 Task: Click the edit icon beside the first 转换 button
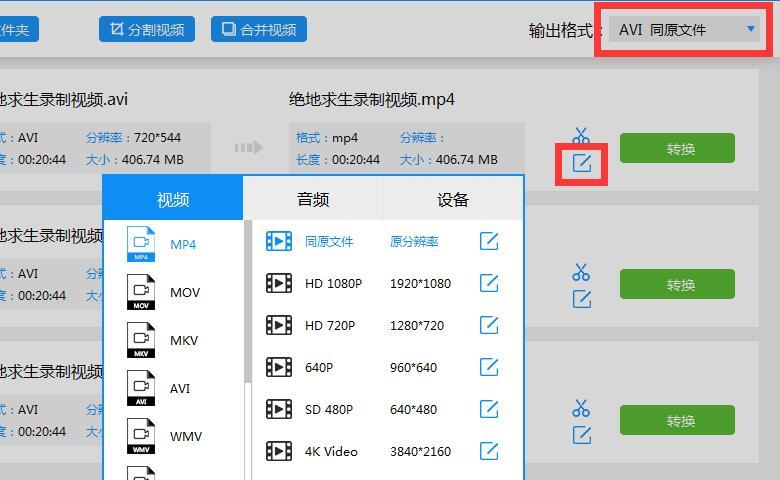tap(582, 163)
